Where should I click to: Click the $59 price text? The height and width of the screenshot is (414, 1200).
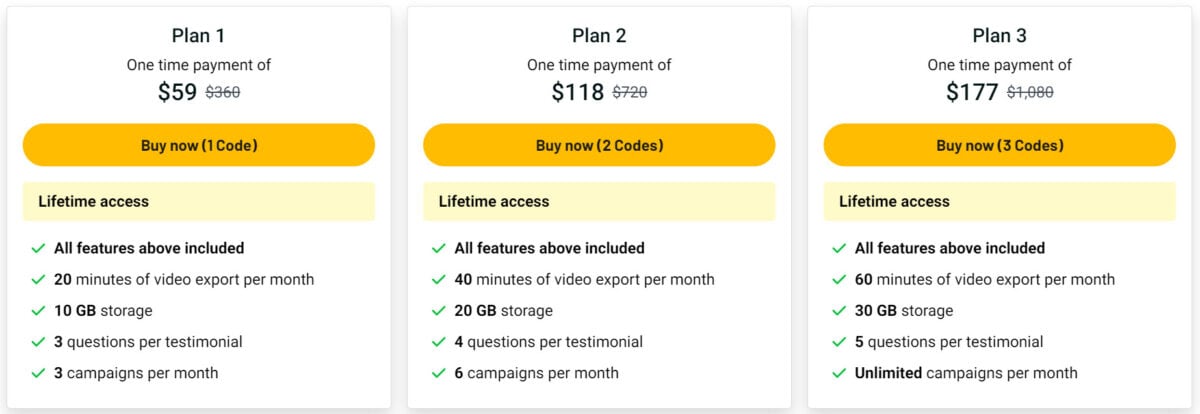178,92
